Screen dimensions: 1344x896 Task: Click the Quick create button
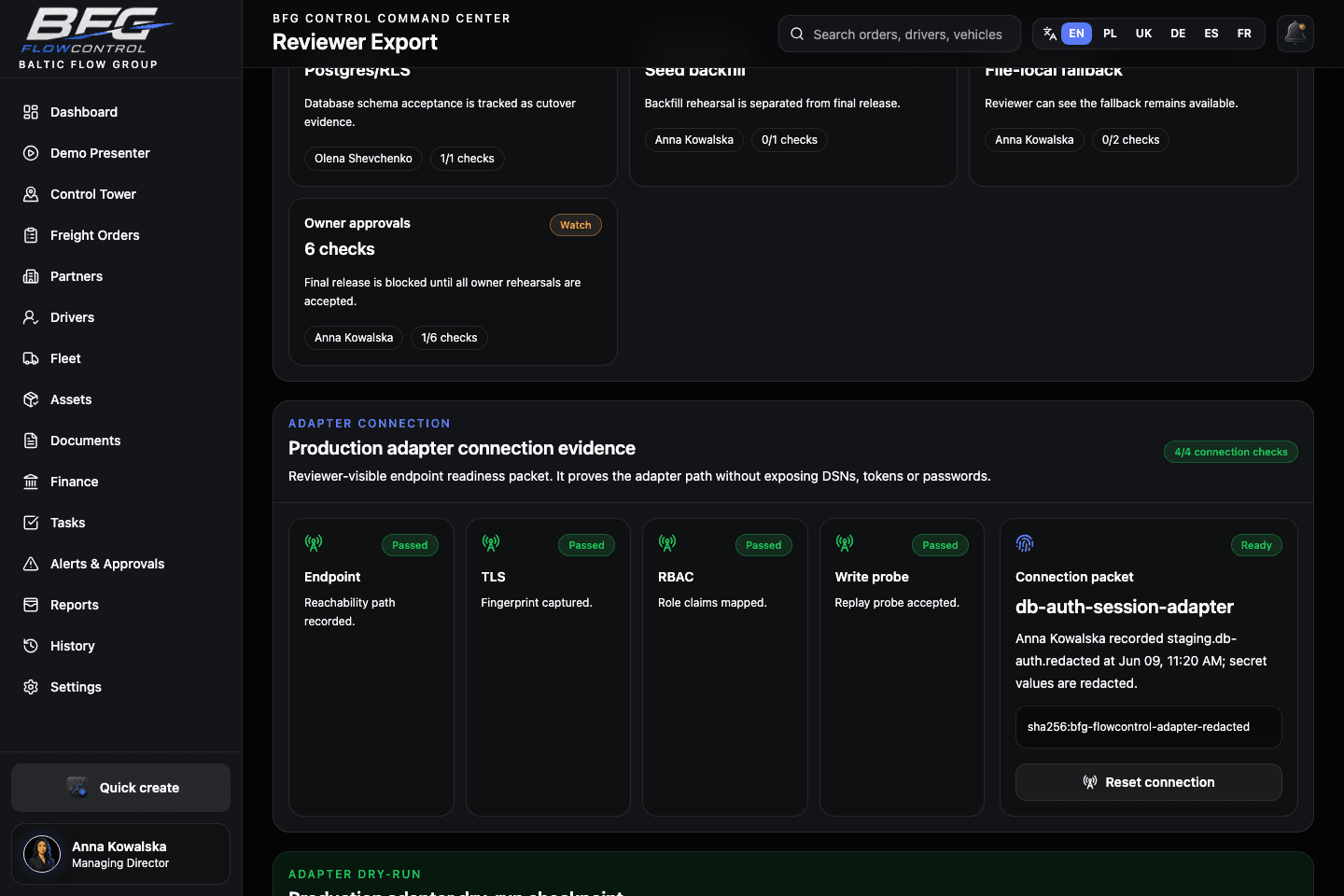coord(121,788)
